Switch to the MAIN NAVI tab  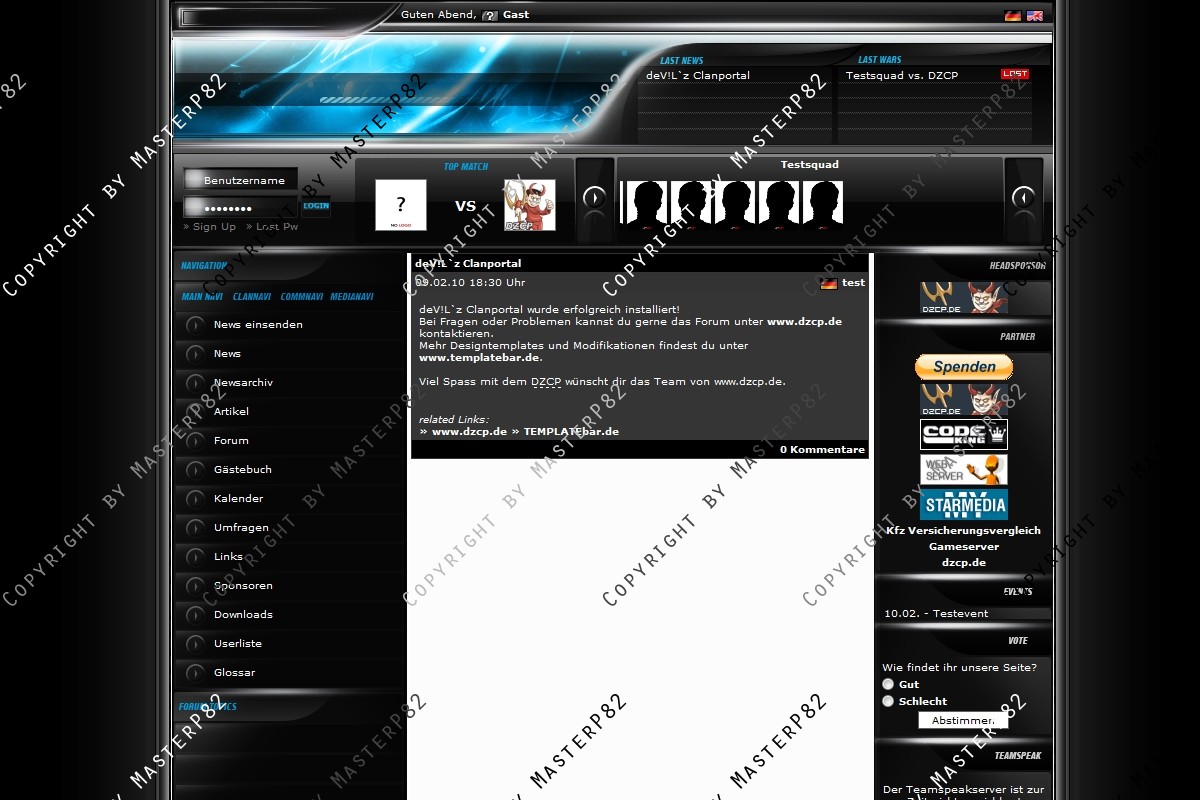202,297
